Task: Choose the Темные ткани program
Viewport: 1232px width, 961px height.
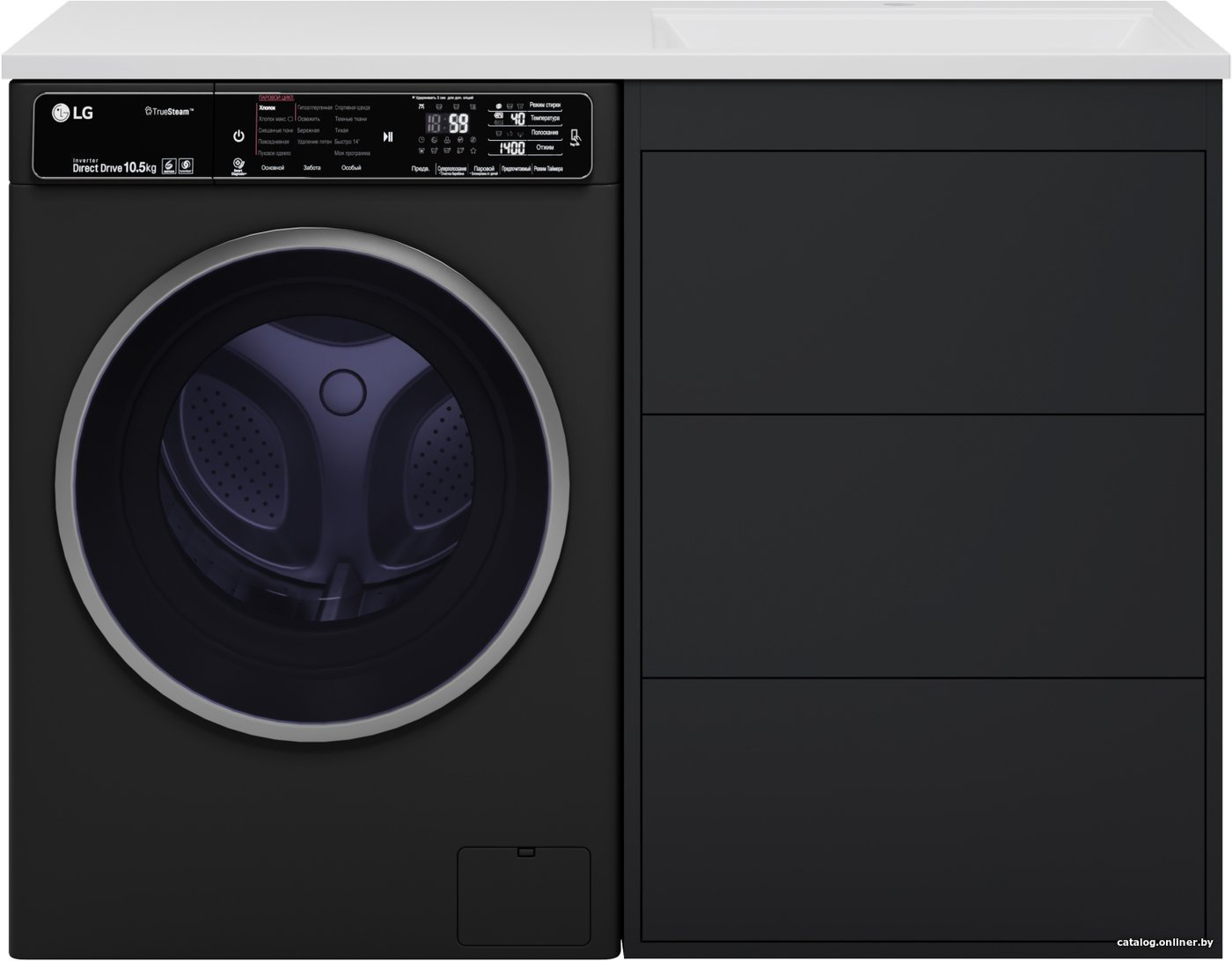Action: pyautogui.click(x=351, y=119)
